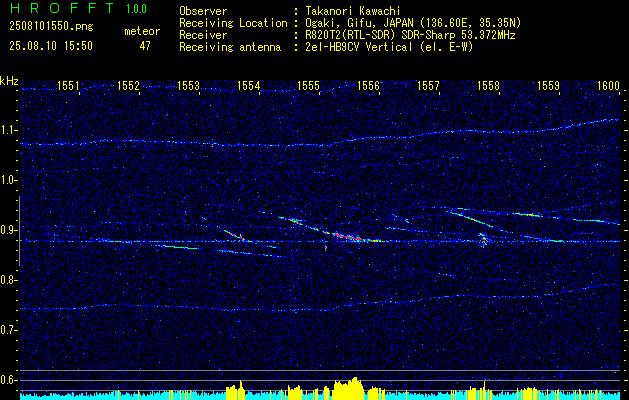Click the 0.7 kHz axis label
This screenshot has height=400, width=629.
coord(8,331)
